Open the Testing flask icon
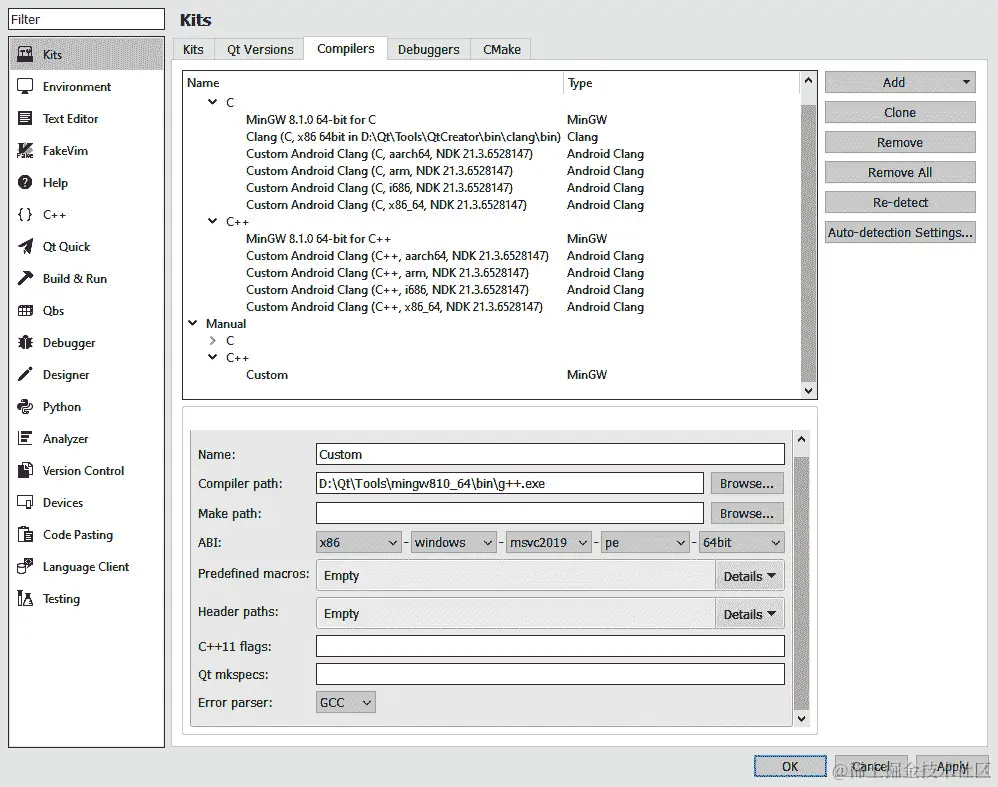Image resolution: width=998 pixels, height=787 pixels. (x=25, y=599)
